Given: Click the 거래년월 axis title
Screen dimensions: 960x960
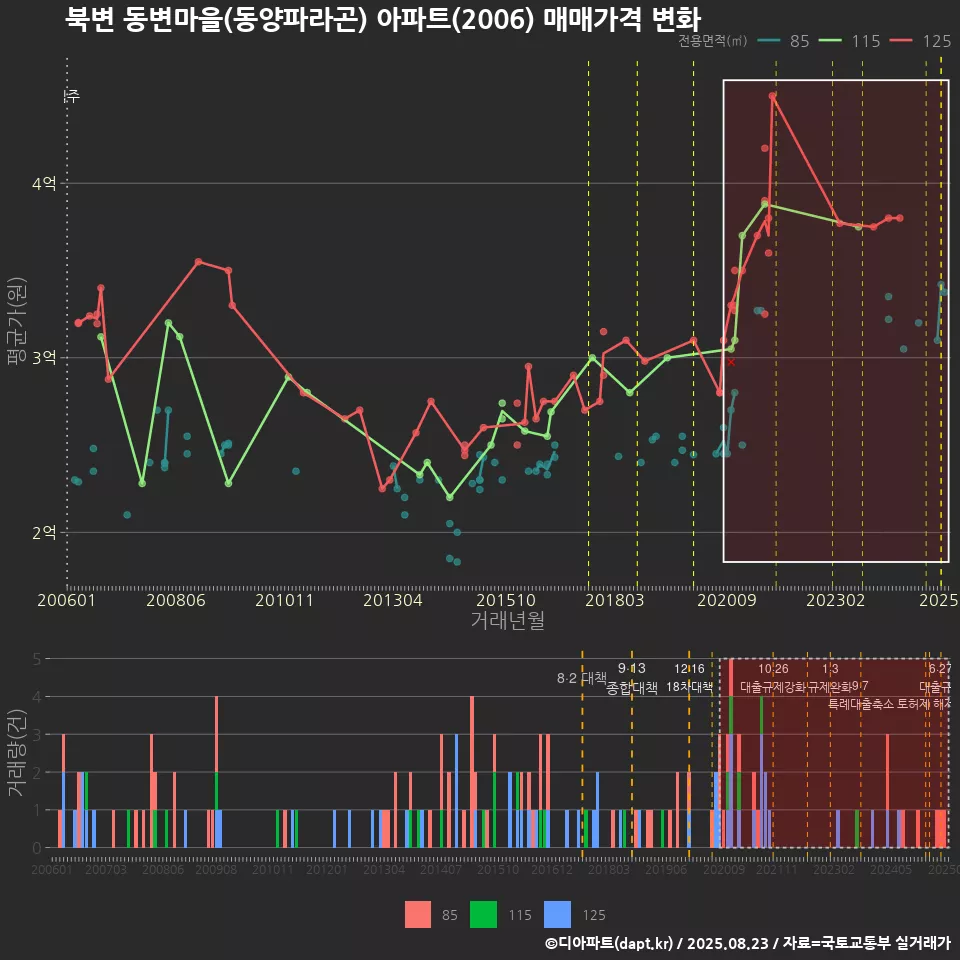Looking at the screenshot, I should click(507, 621).
